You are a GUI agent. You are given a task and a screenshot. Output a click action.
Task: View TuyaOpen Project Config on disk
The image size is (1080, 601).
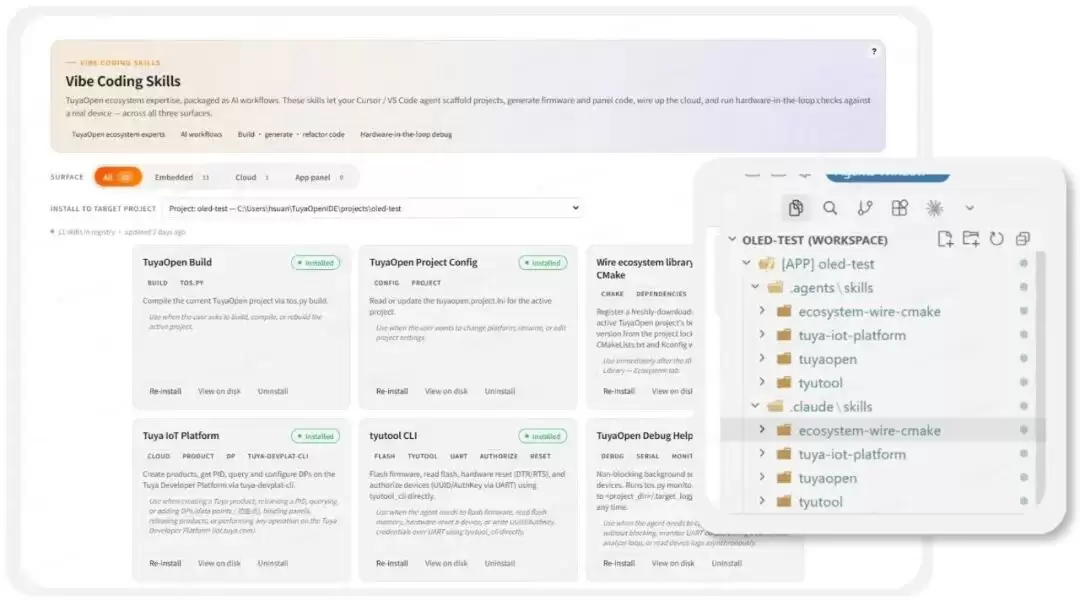pos(446,391)
